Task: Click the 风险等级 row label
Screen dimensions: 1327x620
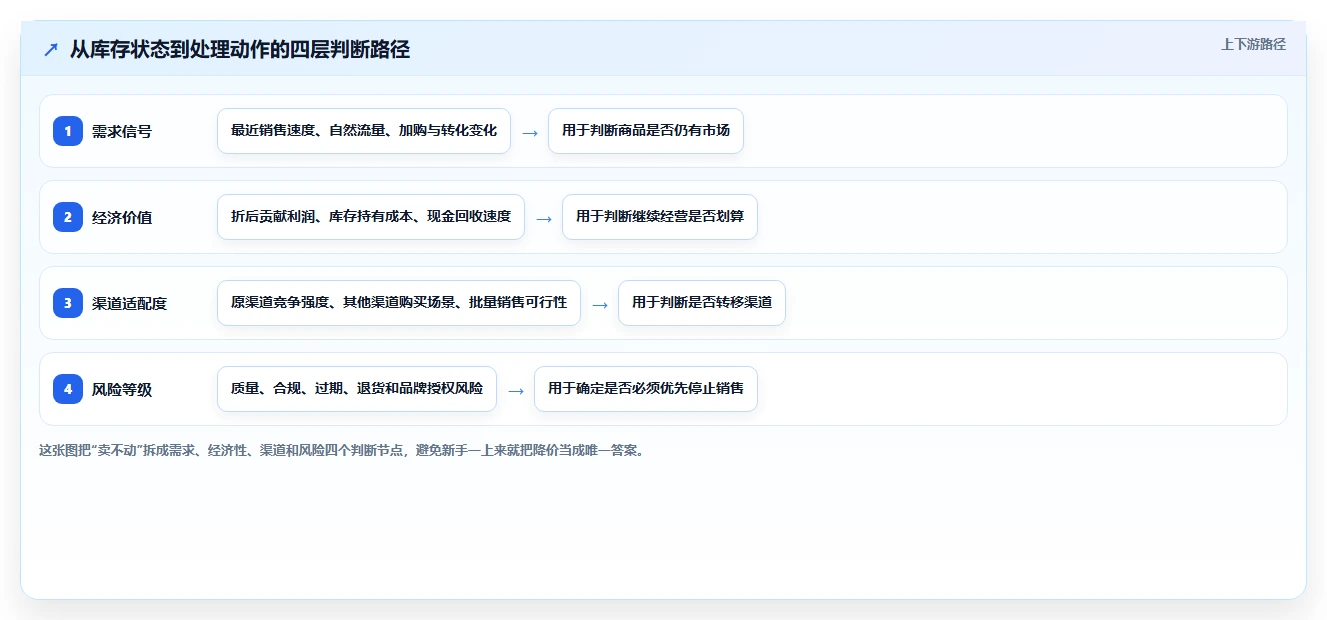Action: [122, 389]
